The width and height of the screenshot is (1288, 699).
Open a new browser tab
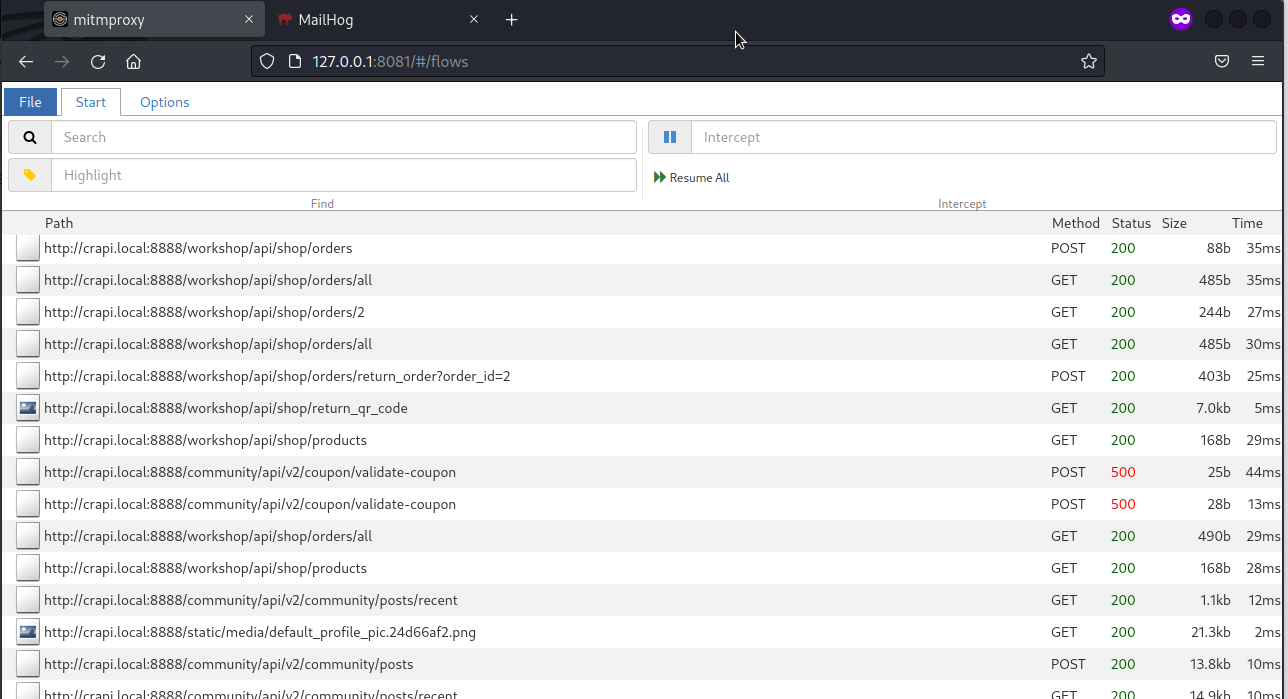coord(512,20)
